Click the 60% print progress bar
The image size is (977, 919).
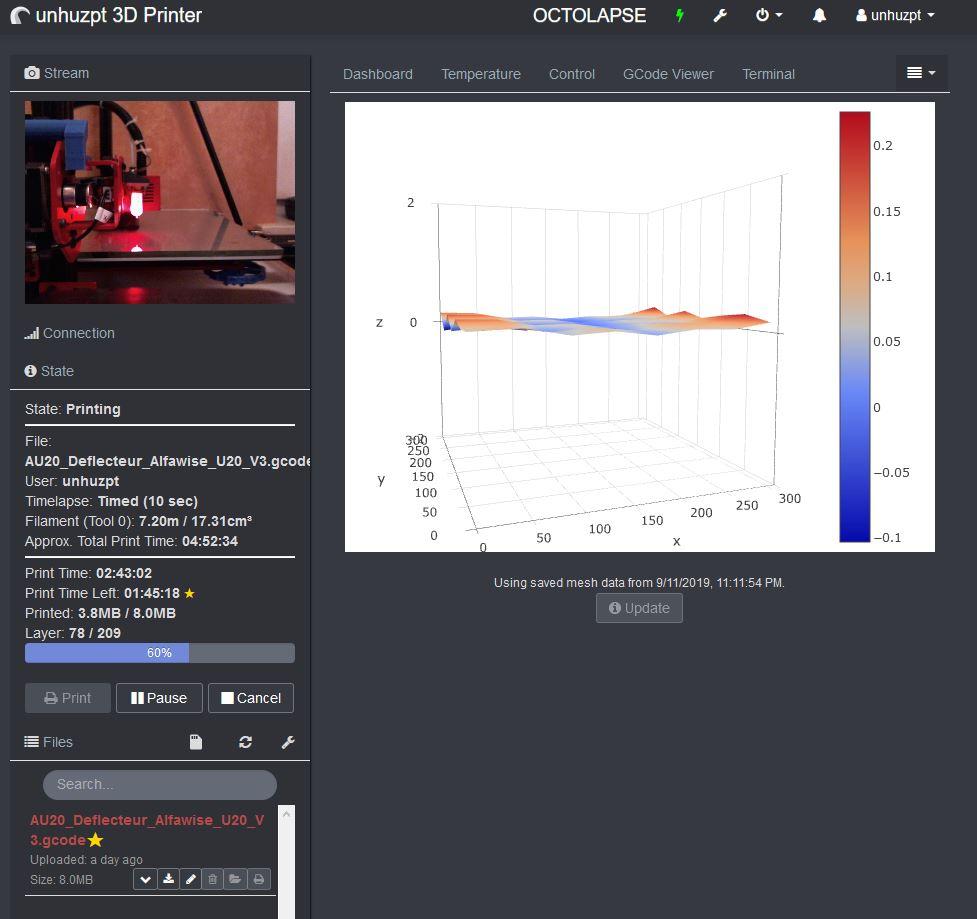click(x=160, y=653)
